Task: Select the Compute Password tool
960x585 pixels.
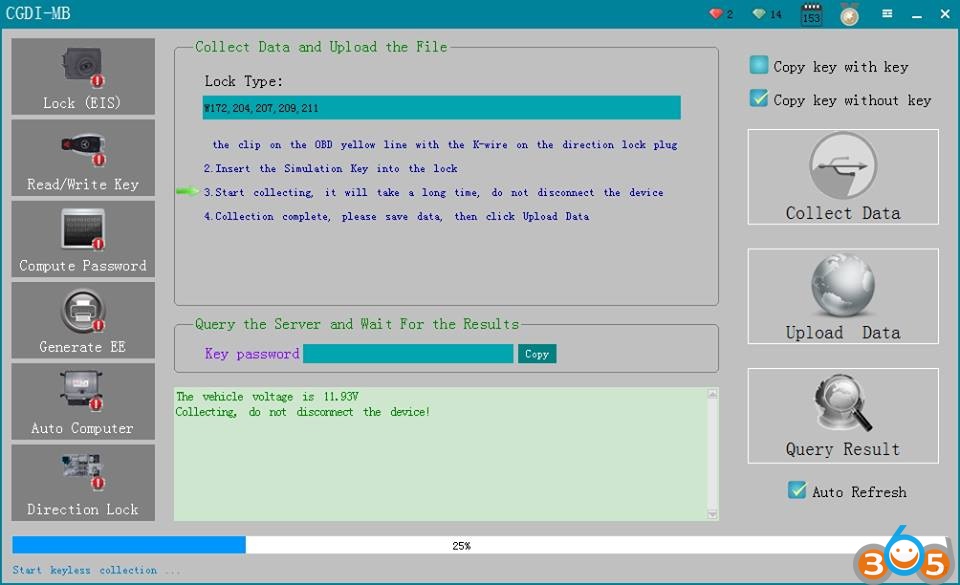Action: 83,239
